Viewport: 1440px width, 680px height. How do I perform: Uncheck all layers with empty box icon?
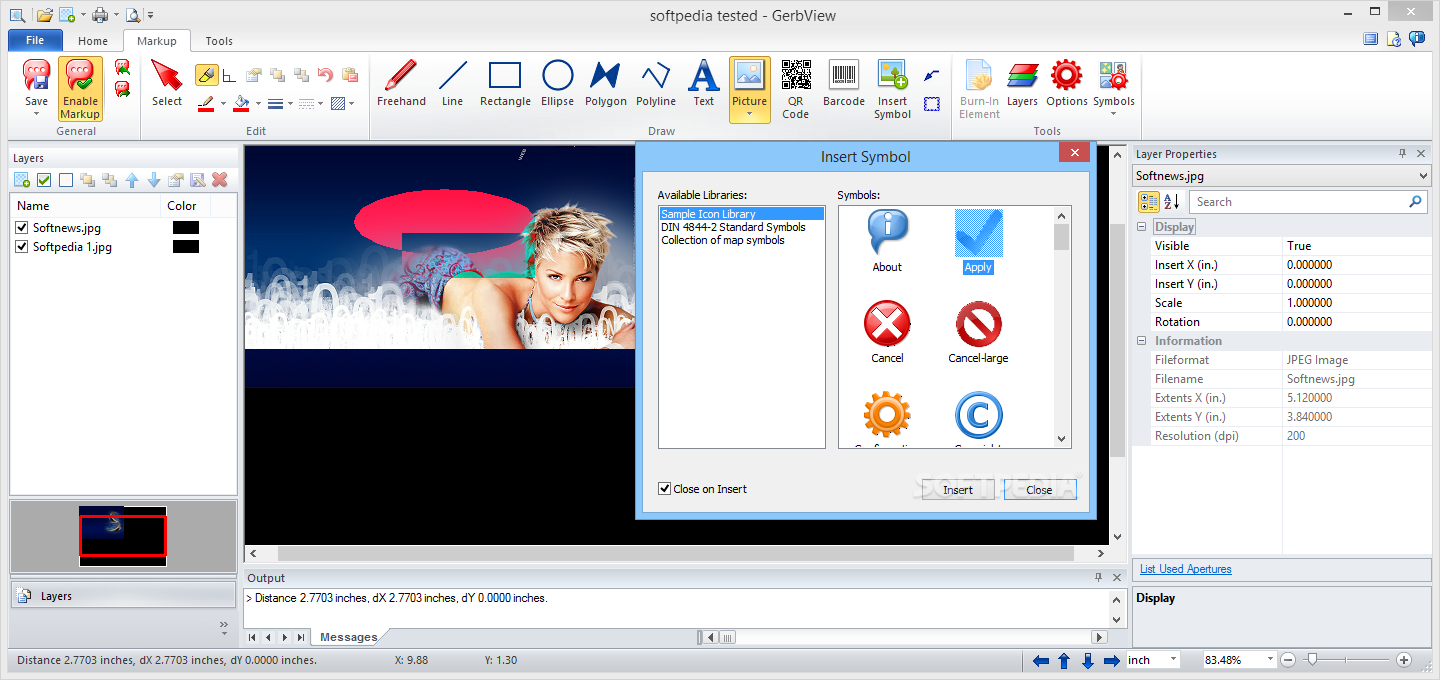(x=66, y=180)
